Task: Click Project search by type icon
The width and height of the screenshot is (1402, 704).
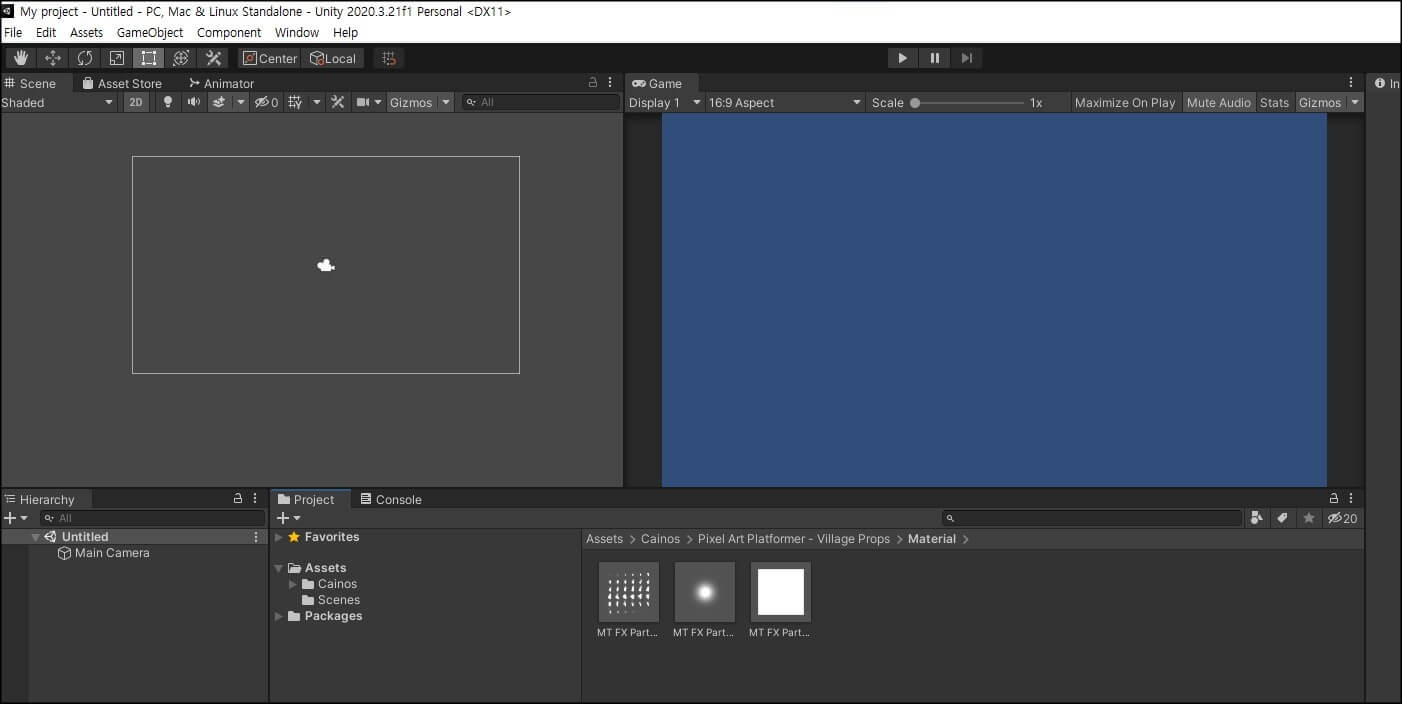Action: (1257, 518)
